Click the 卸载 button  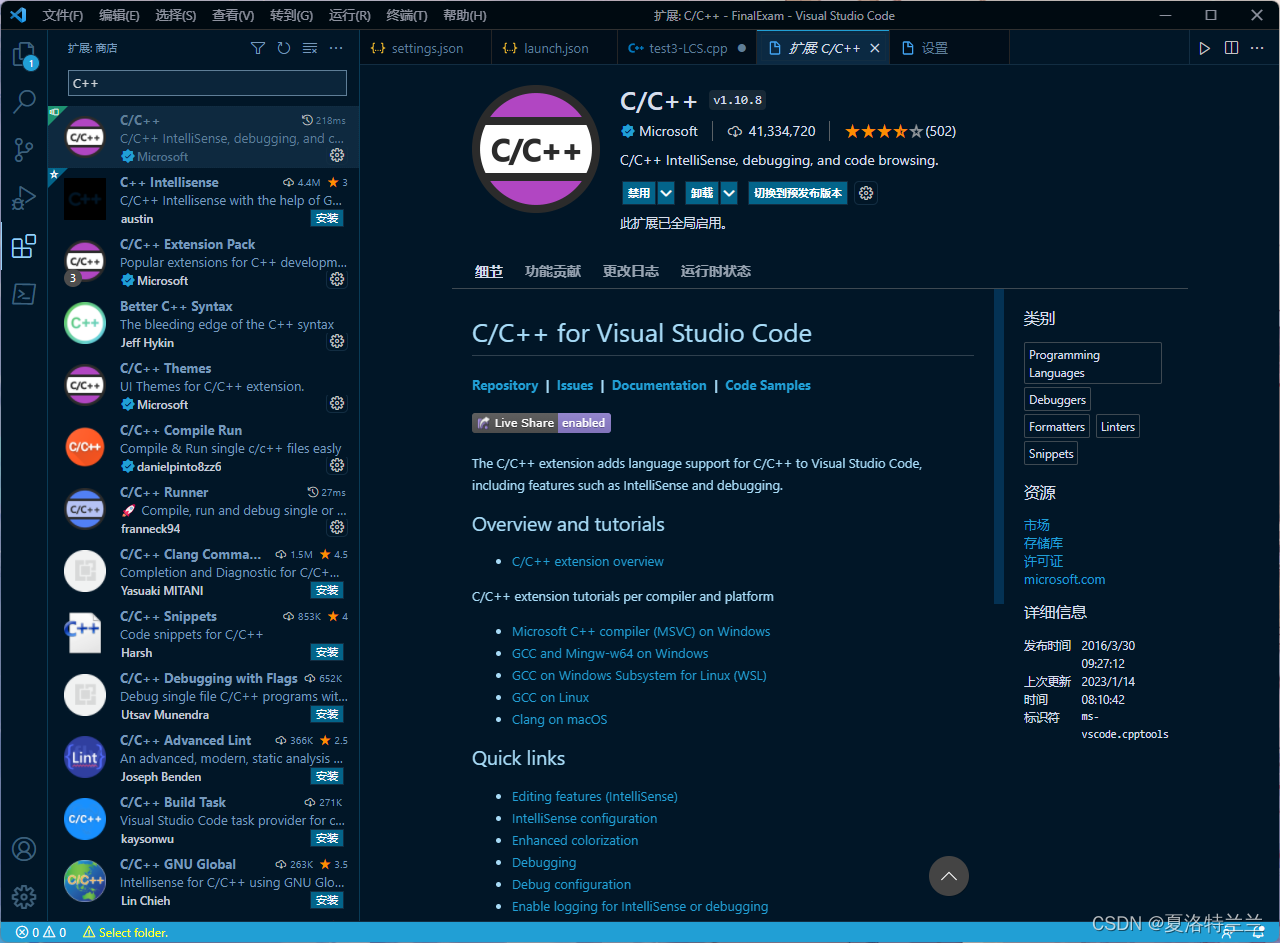[x=701, y=193]
